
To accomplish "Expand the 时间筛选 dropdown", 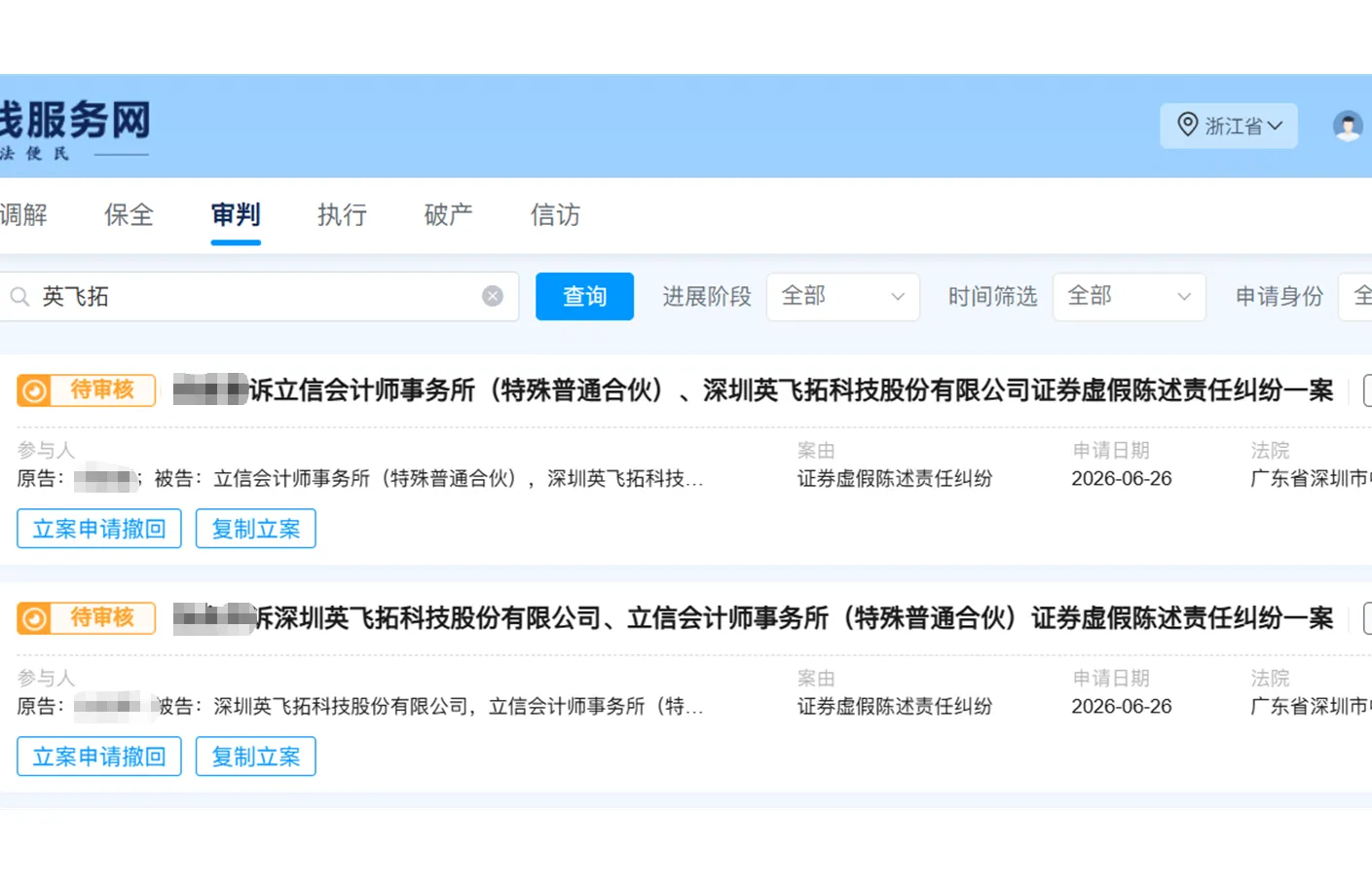I will click(1130, 296).
